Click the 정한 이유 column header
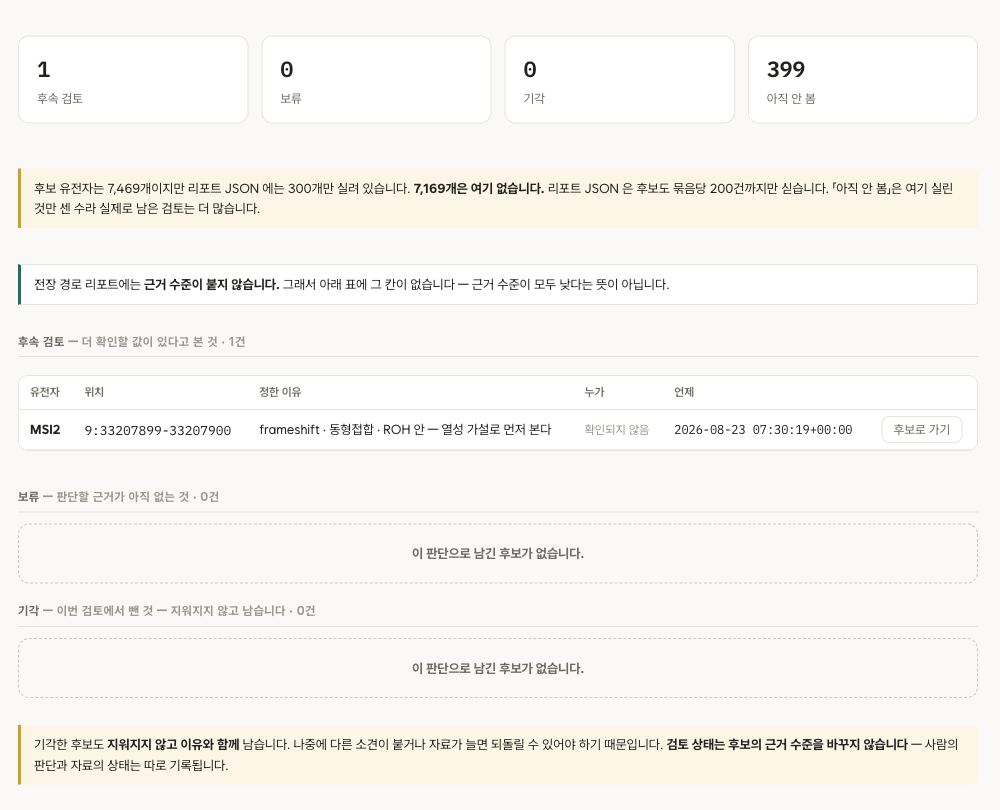This screenshot has width=1000, height=810. [280, 392]
